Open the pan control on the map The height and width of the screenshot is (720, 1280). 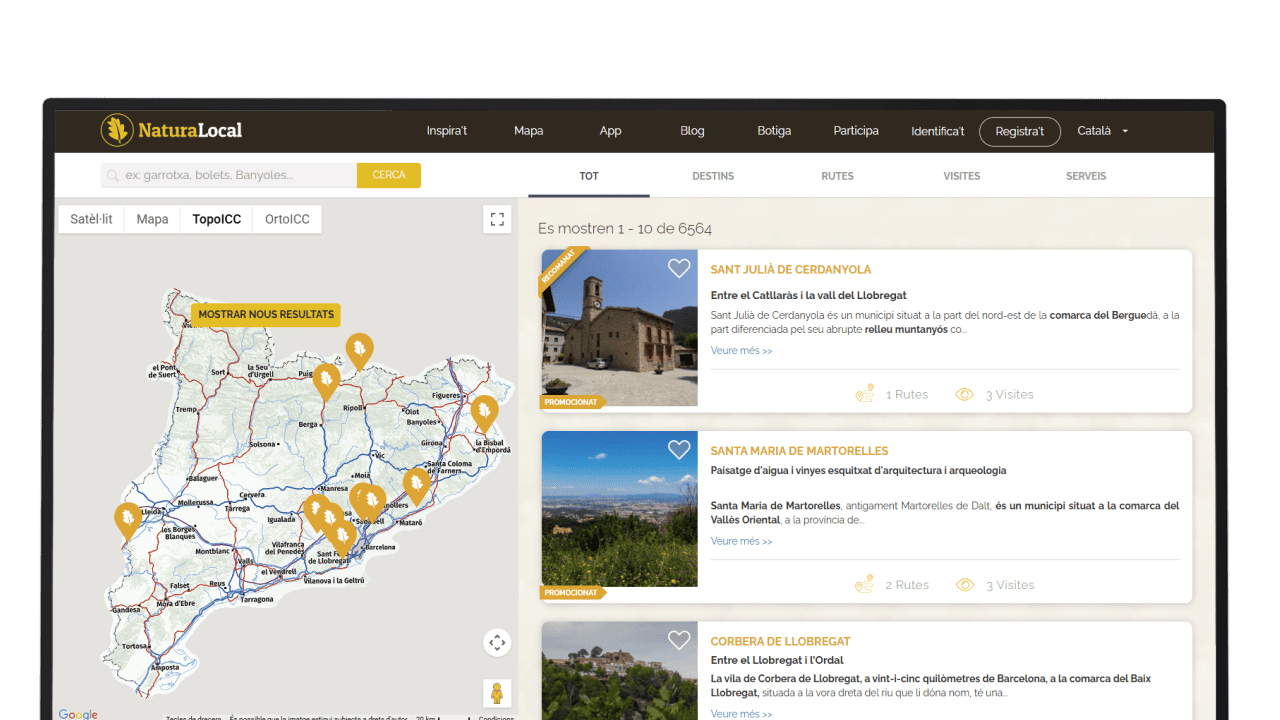point(497,643)
